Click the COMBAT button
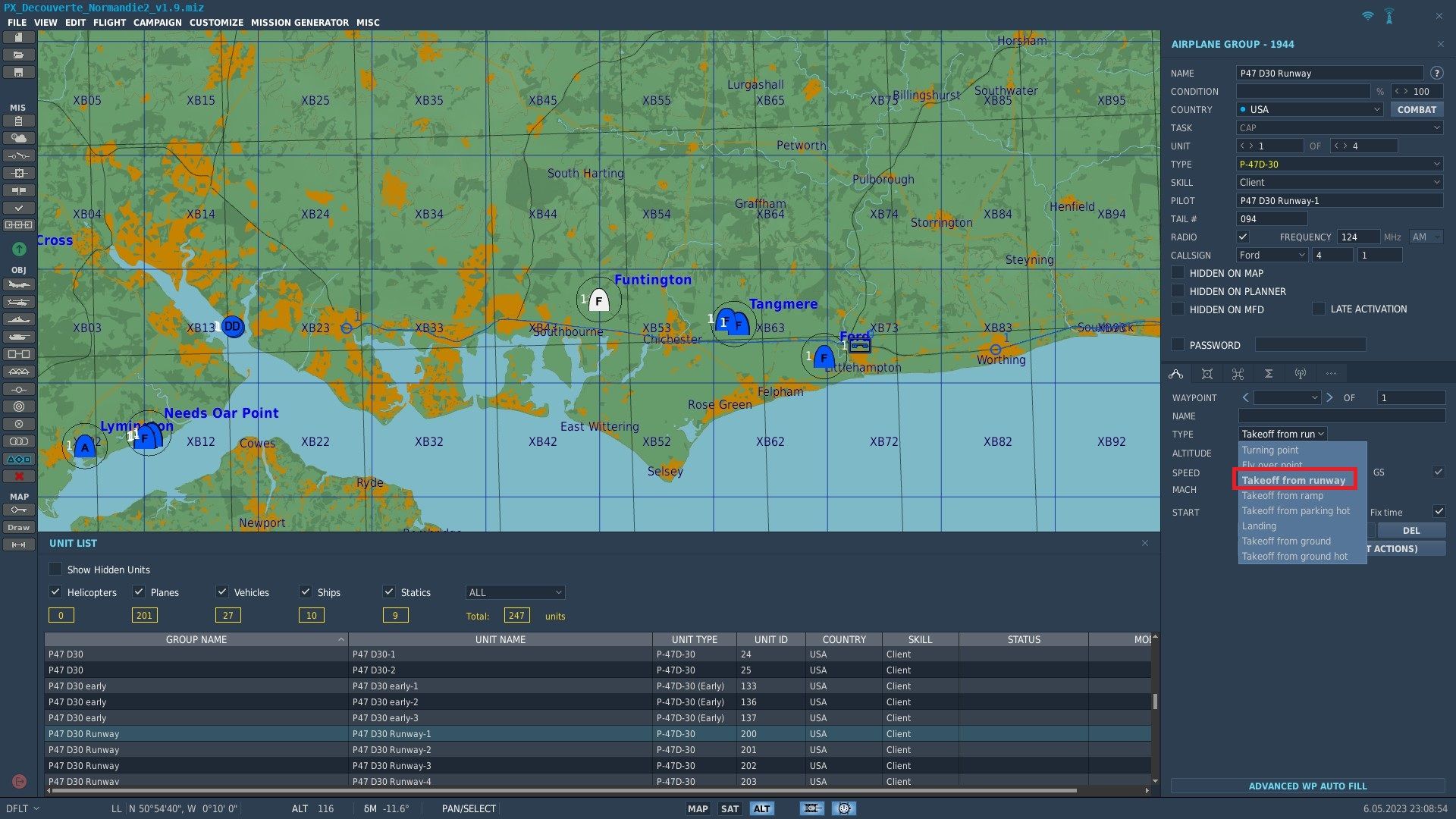 [1417, 109]
